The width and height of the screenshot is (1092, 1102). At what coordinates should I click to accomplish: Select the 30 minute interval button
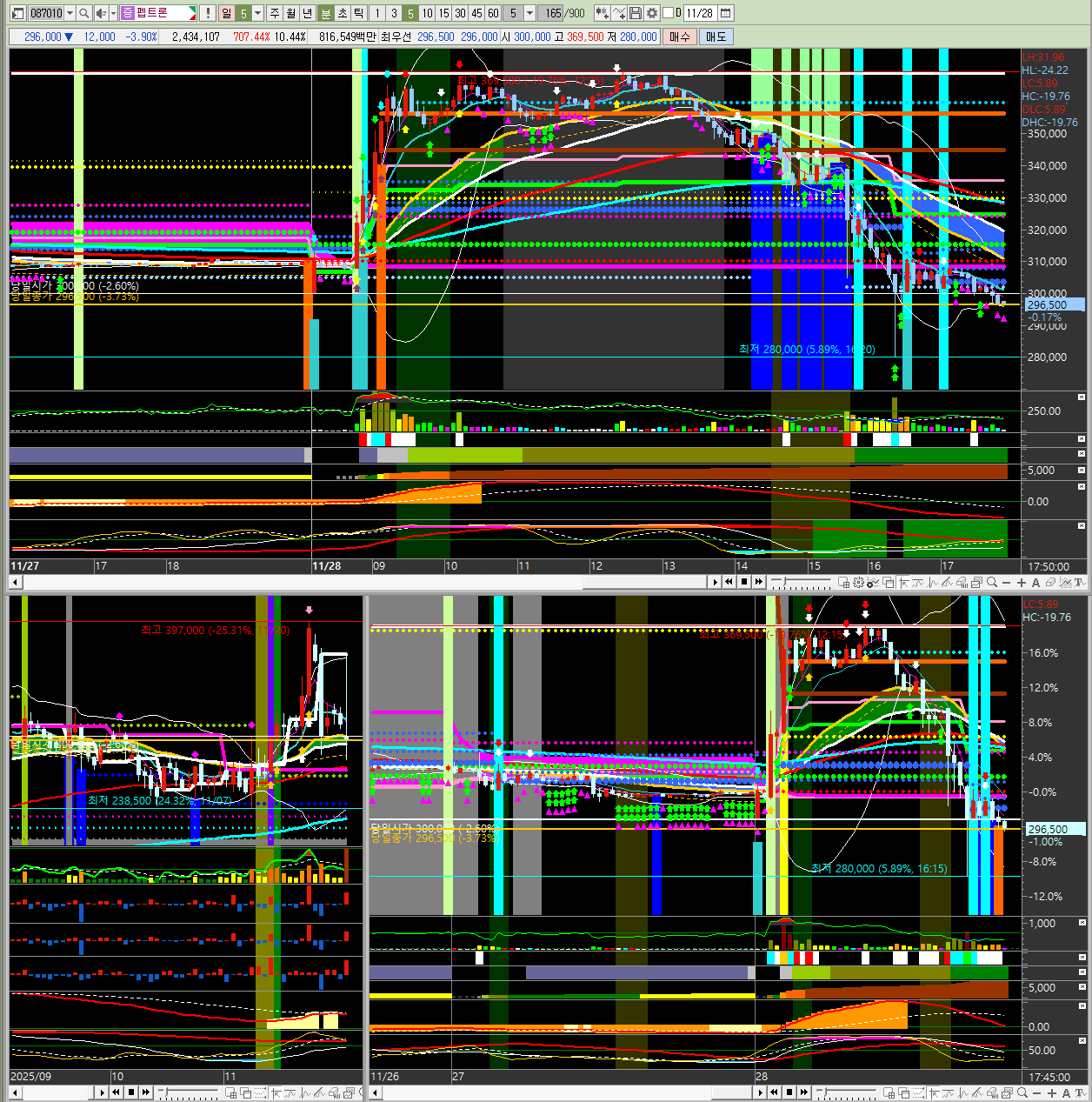(460, 13)
